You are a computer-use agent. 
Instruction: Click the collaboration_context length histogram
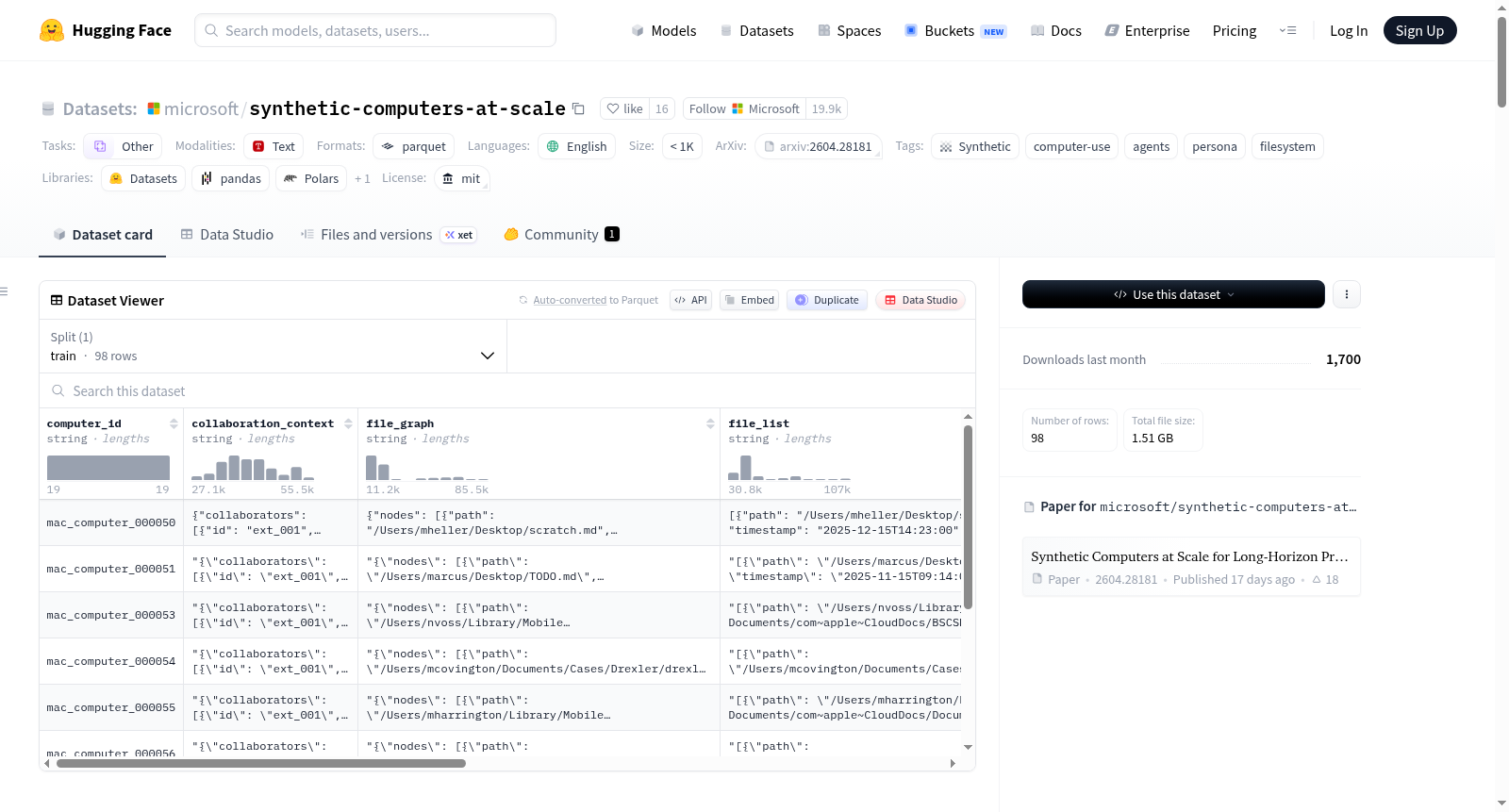[253, 468]
